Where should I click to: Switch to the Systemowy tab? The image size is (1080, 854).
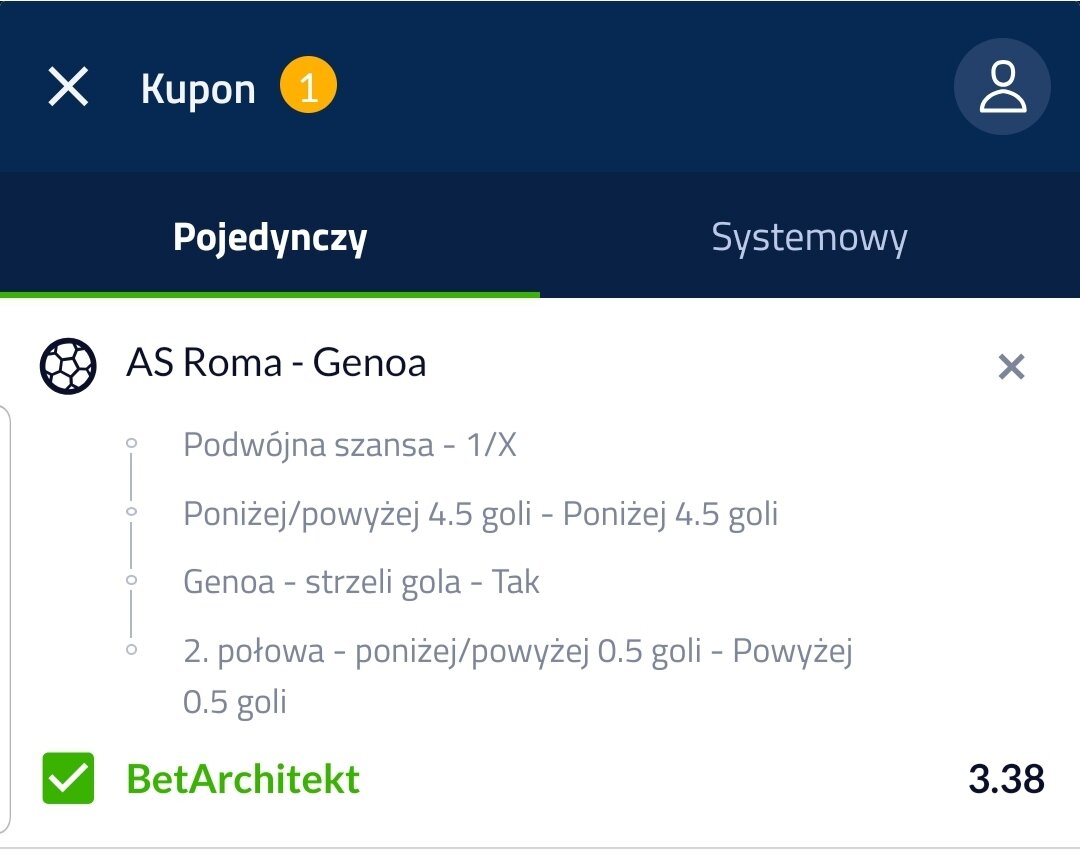(x=809, y=238)
